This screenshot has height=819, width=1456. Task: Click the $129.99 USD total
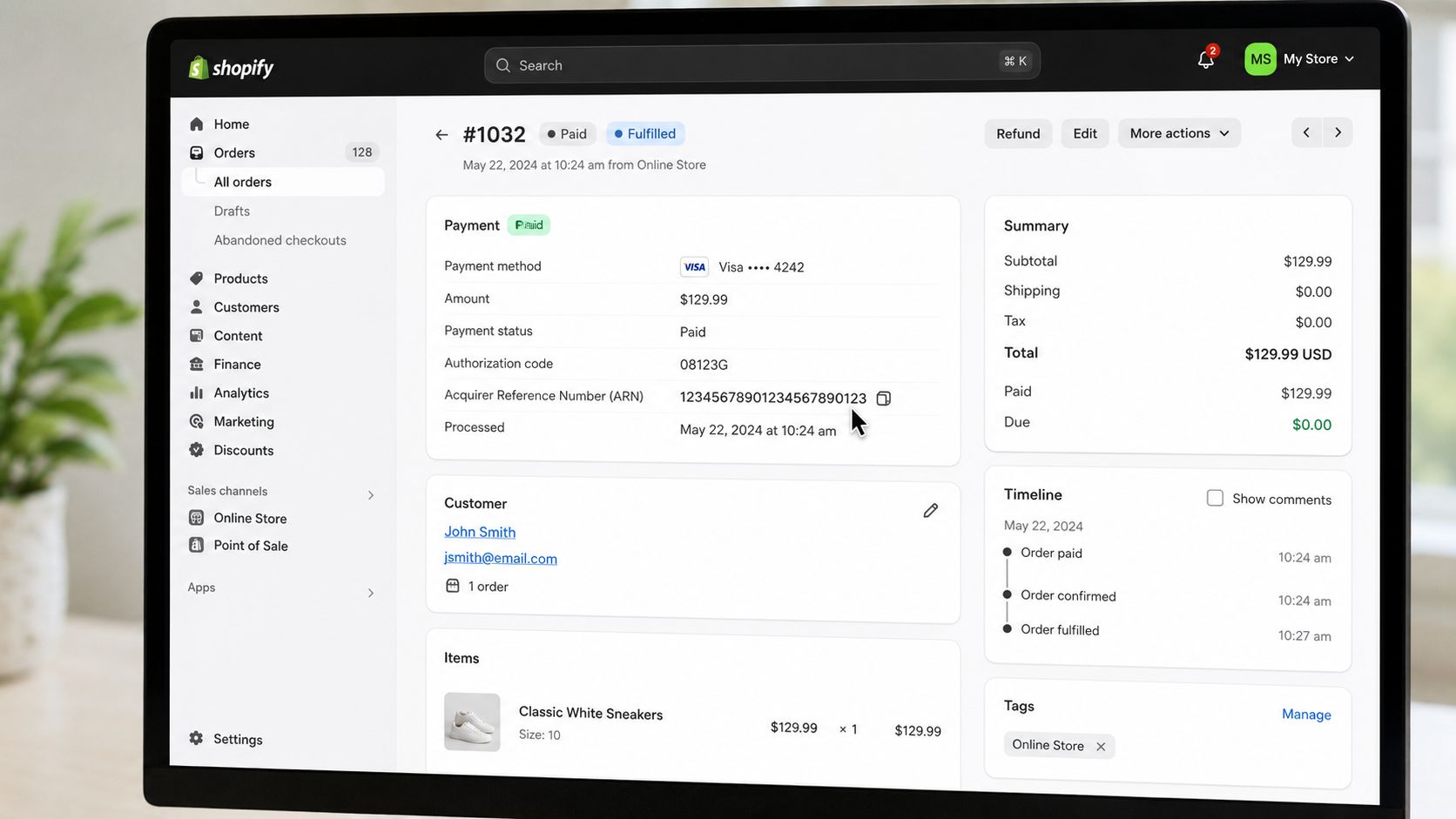click(1288, 354)
